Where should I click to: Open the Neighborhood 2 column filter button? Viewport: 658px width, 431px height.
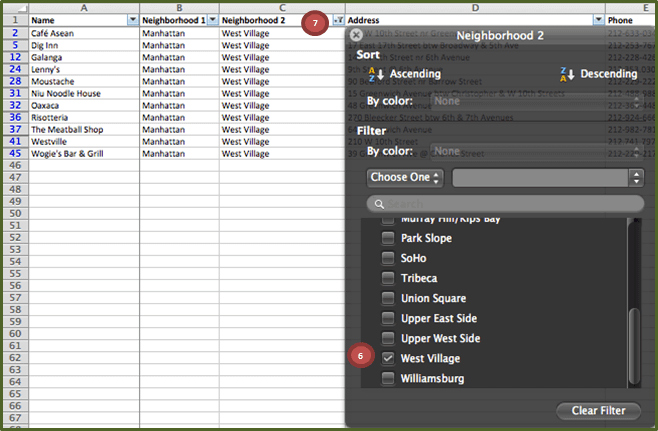tap(339, 20)
